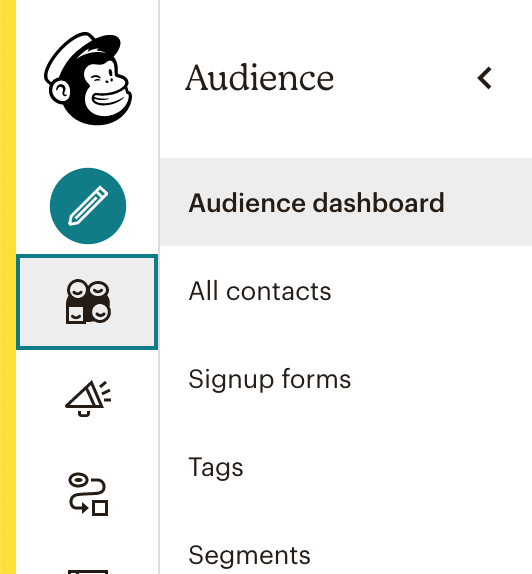Click the yellow strip along the left edge
The height and width of the screenshot is (574, 532).
(8, 287)
